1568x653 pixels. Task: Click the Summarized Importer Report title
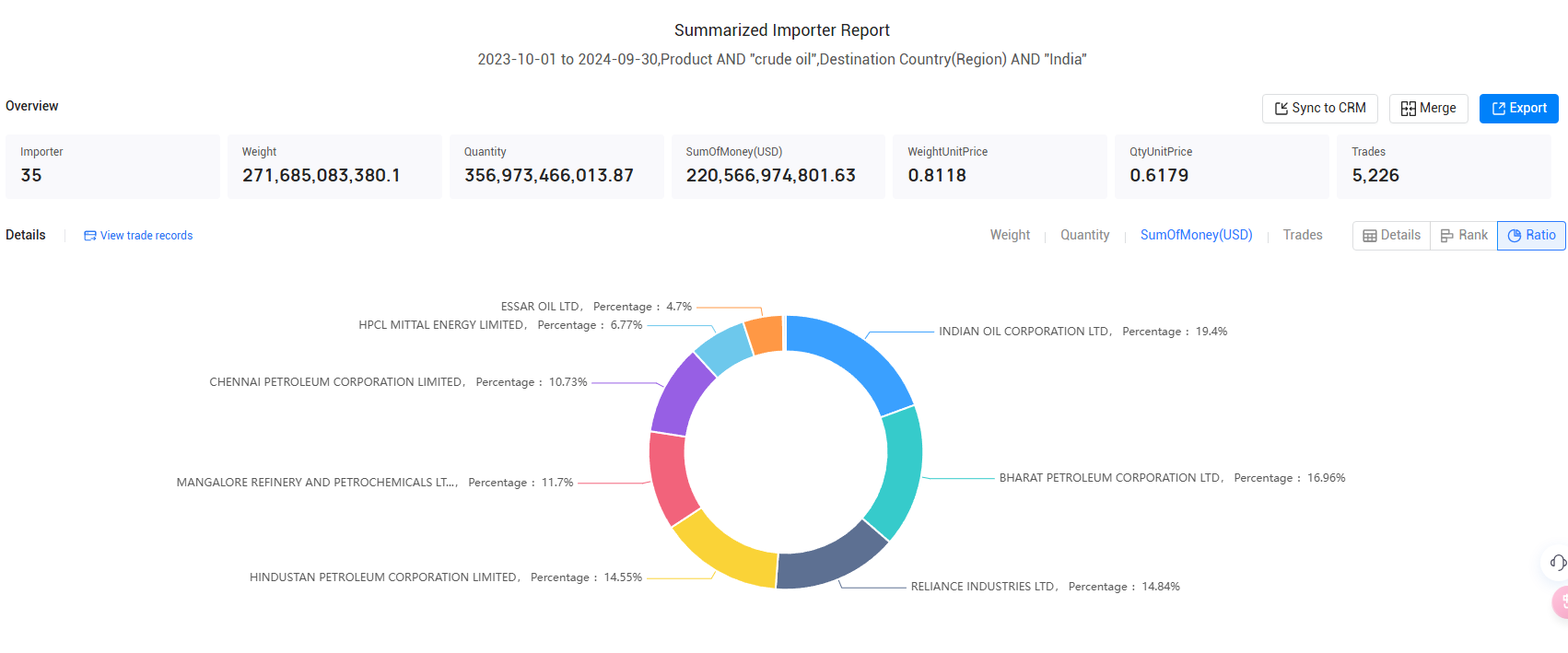tap(782, 30)
